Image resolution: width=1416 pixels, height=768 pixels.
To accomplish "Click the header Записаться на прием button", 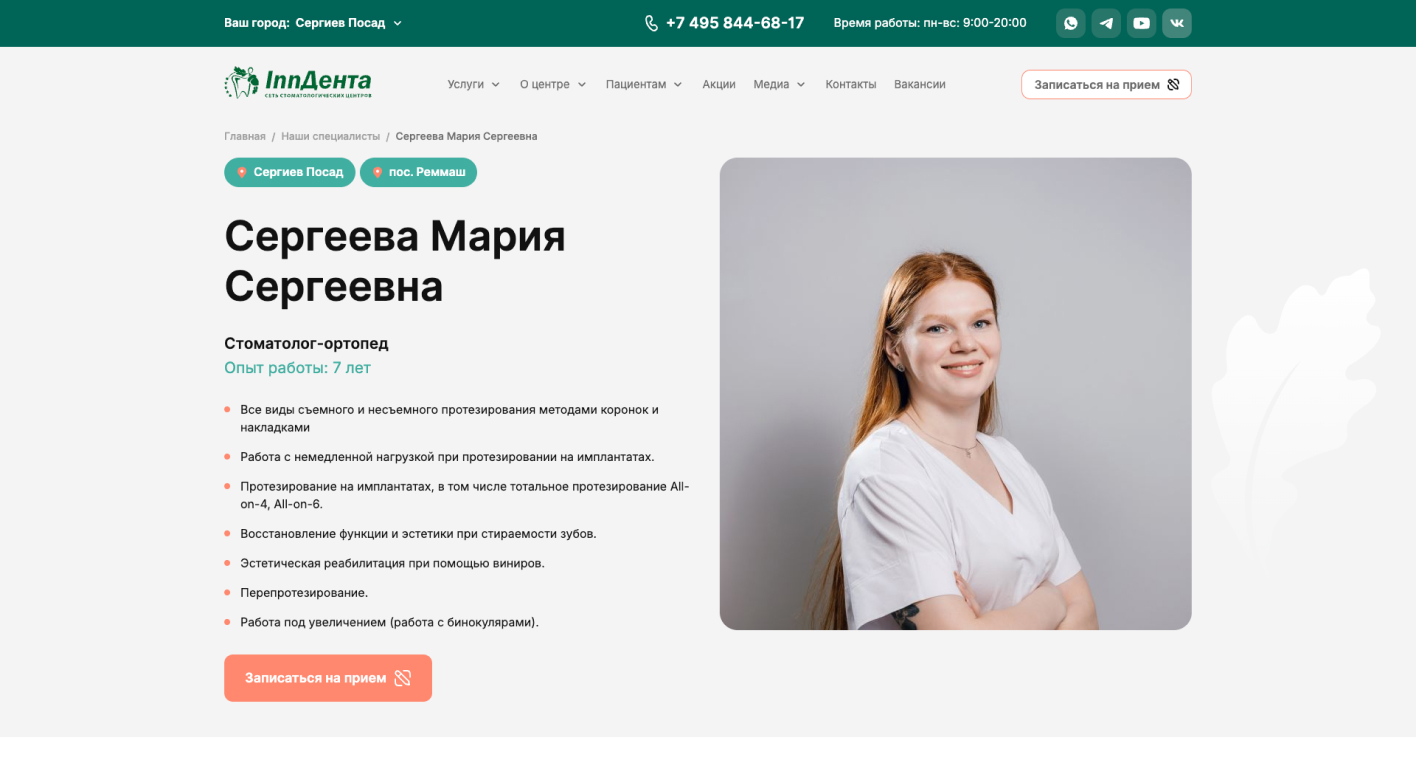I will tap(1106, 85).
